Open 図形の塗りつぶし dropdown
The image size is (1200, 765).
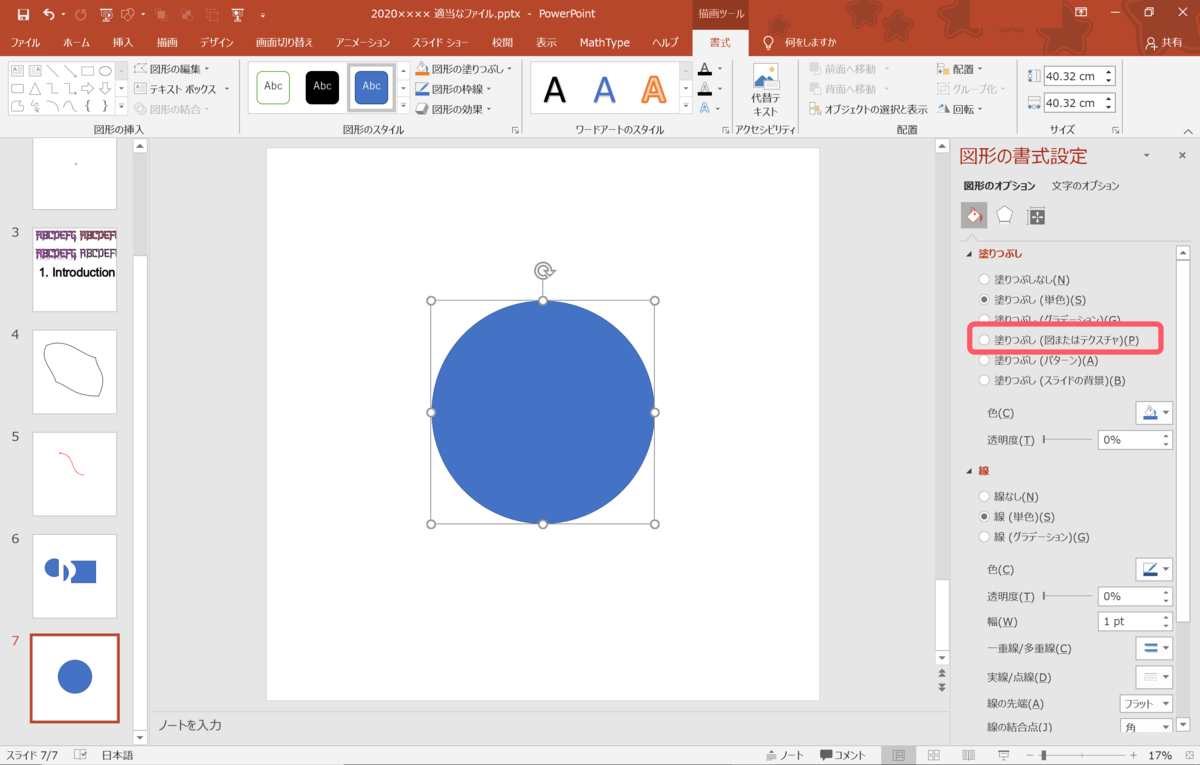tap(464, 69)
